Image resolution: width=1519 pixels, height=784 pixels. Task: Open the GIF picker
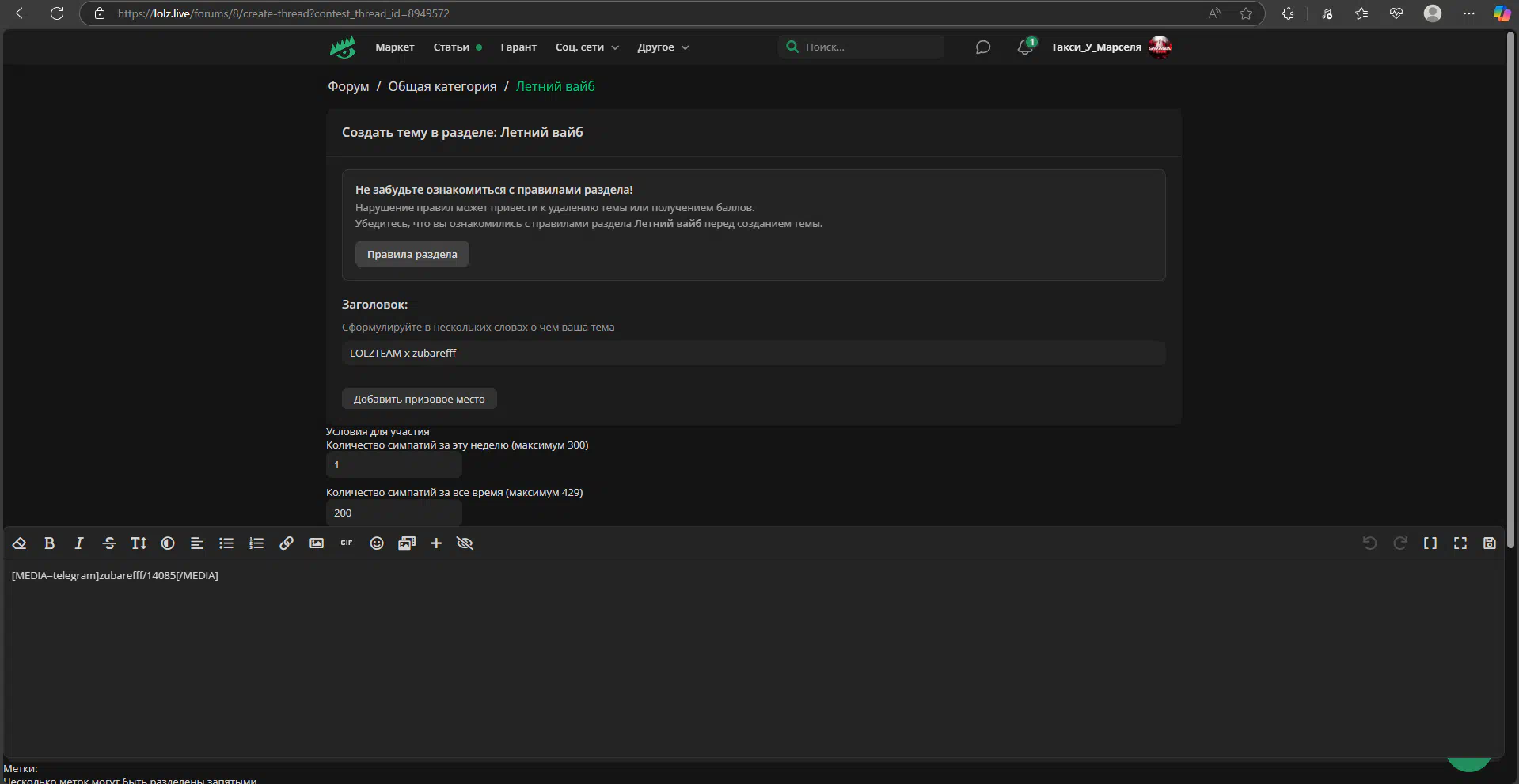click(347, 543)
